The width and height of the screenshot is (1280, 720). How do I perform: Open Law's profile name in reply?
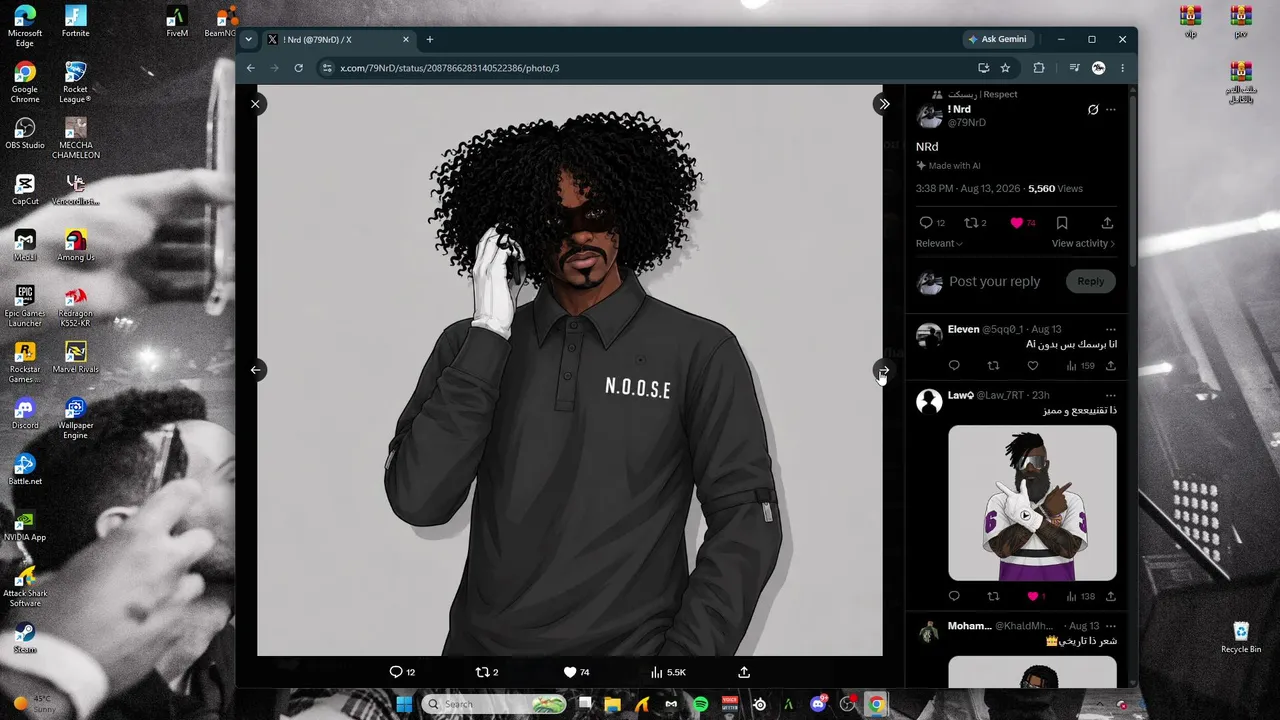click(960, 395)
